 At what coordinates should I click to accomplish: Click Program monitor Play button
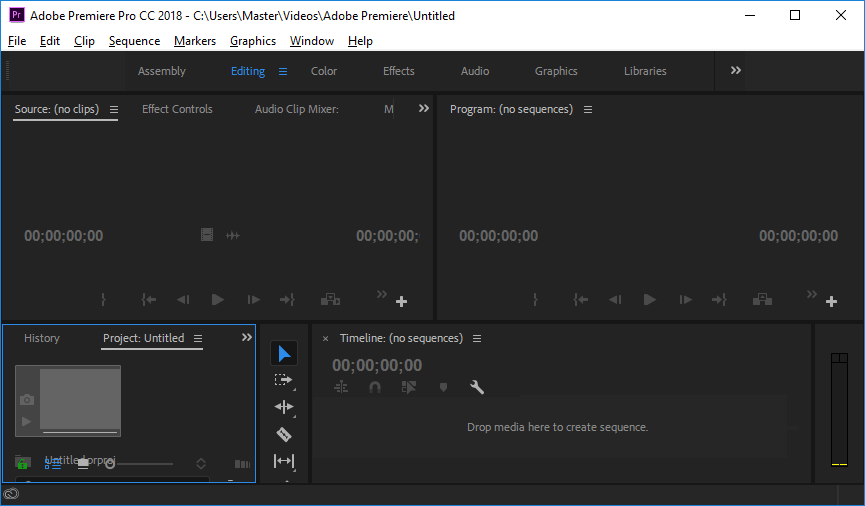pyautogui.click(x=650, y=300)
